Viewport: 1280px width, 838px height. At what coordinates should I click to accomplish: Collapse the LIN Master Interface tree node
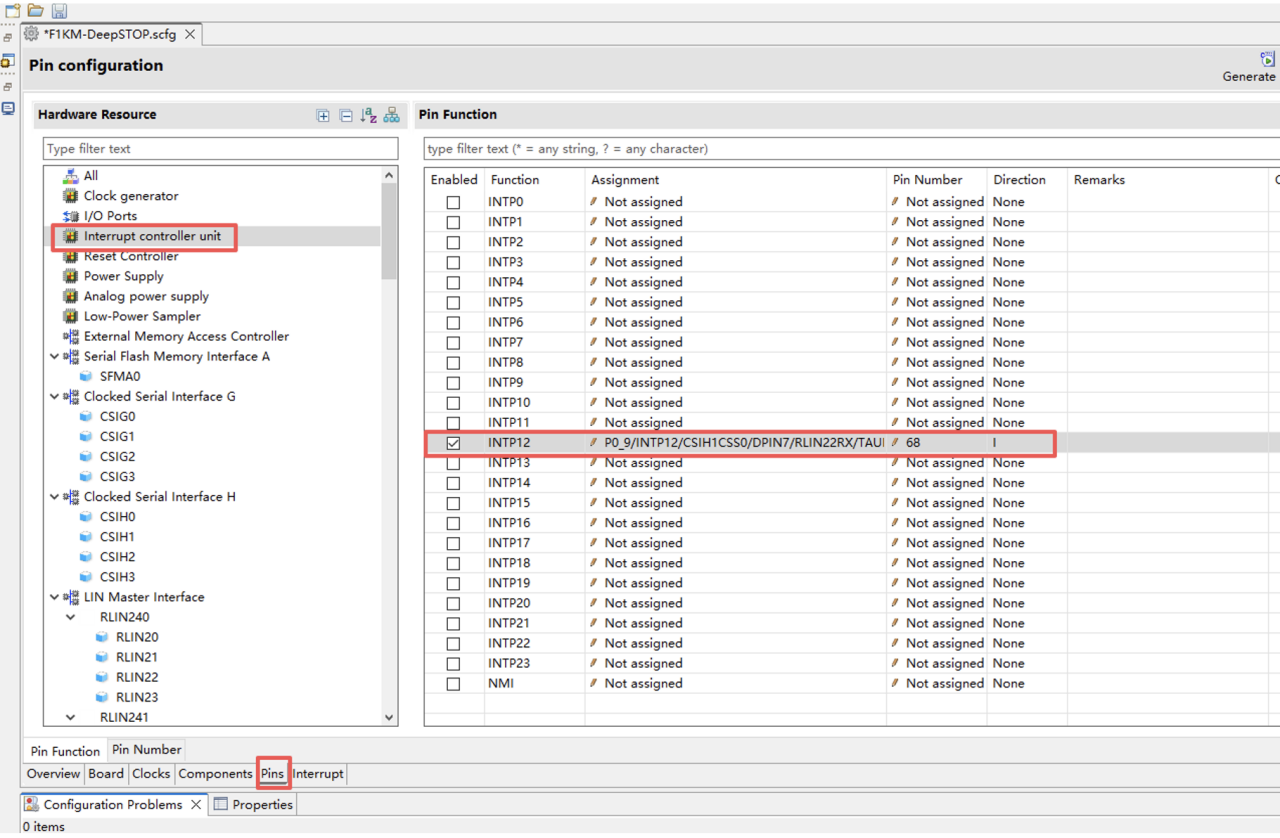tap(54, 597)
